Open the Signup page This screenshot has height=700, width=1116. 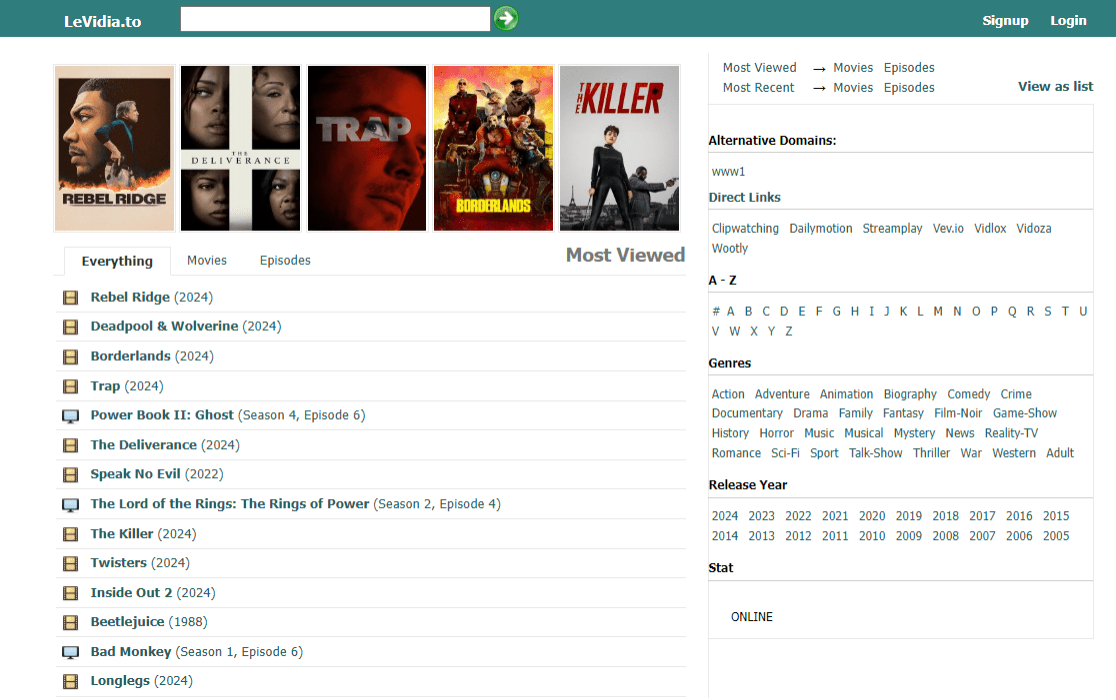click(1005, 20)
